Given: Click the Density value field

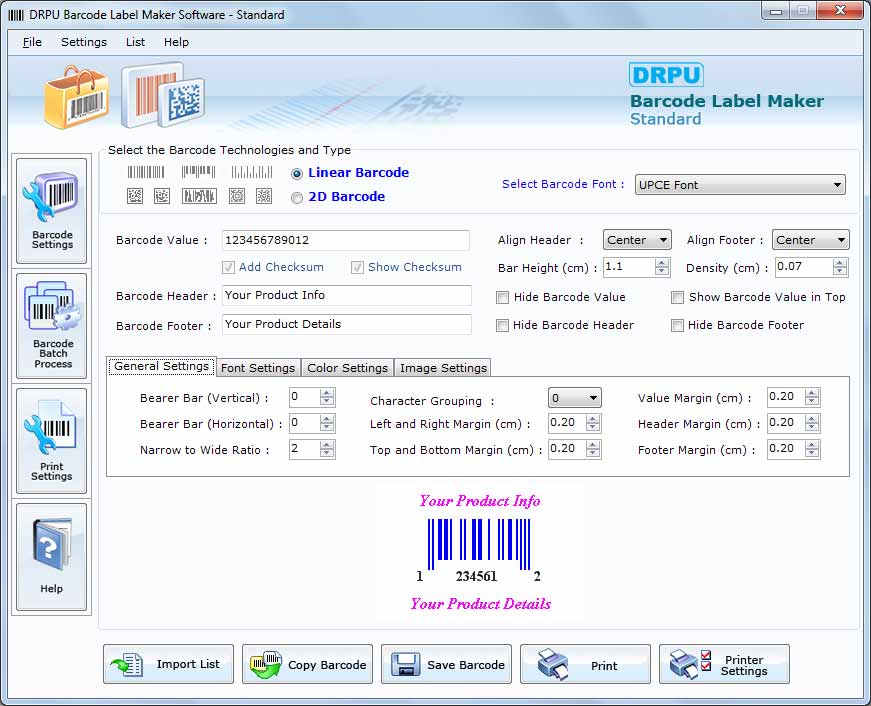Looking at the screenshot, I should [804, 267].
